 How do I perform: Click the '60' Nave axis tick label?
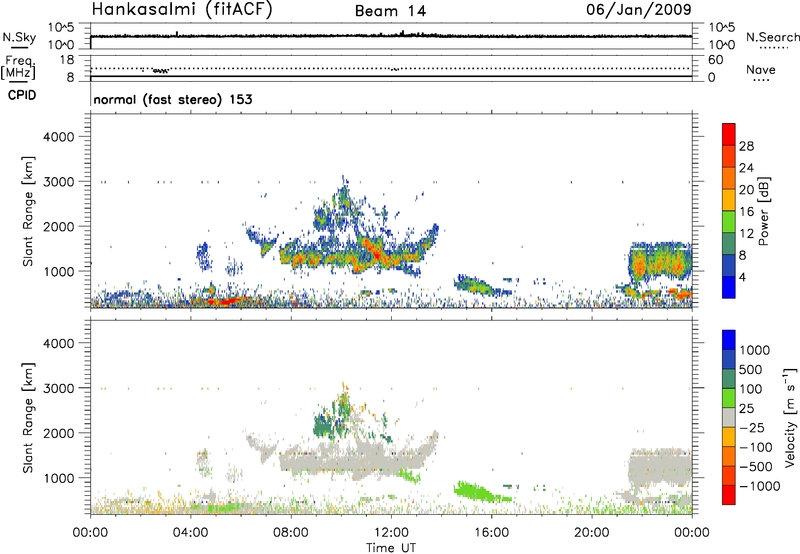tap(715, 60)
